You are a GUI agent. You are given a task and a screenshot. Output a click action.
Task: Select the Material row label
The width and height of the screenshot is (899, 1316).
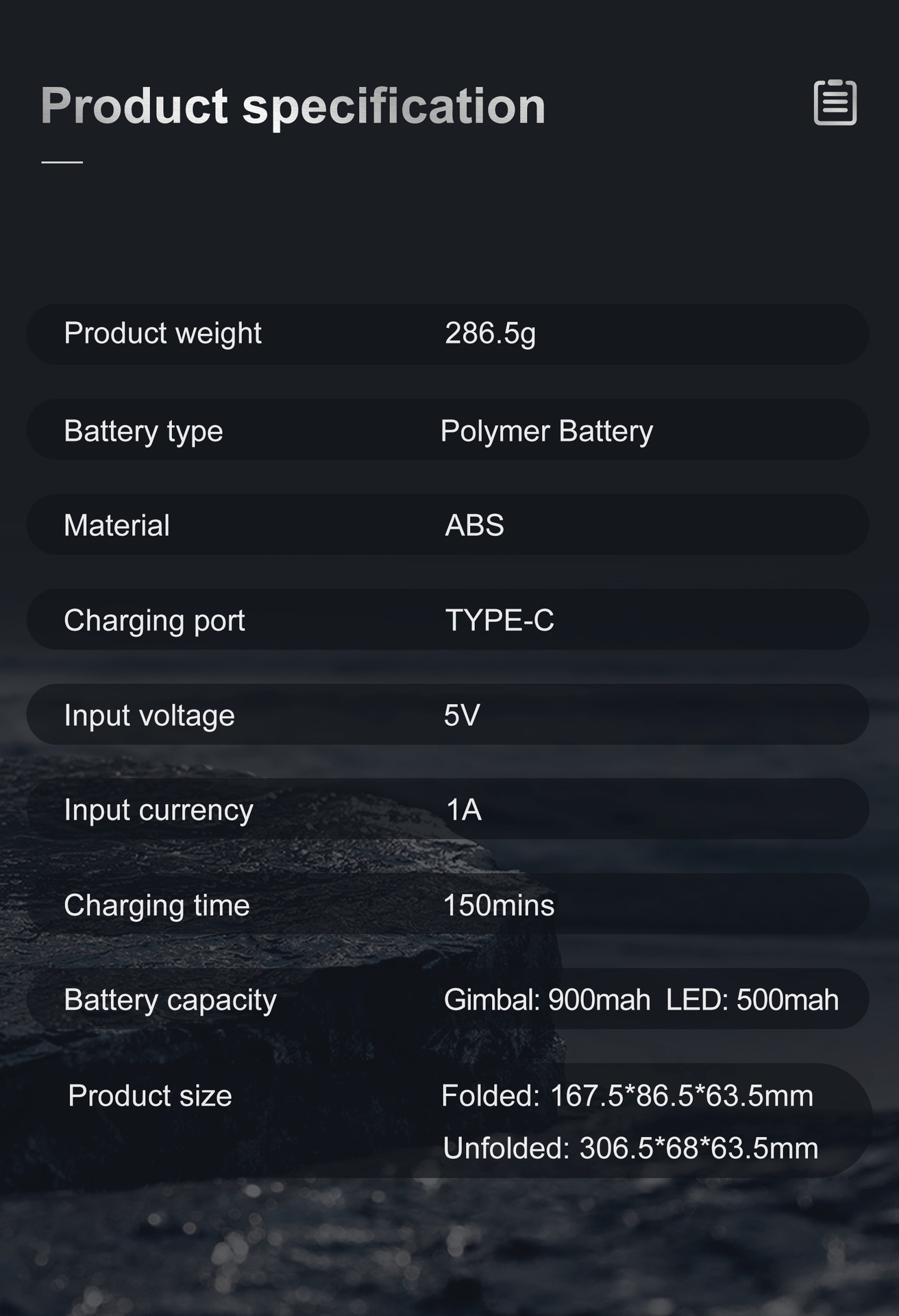click(116, 526)
